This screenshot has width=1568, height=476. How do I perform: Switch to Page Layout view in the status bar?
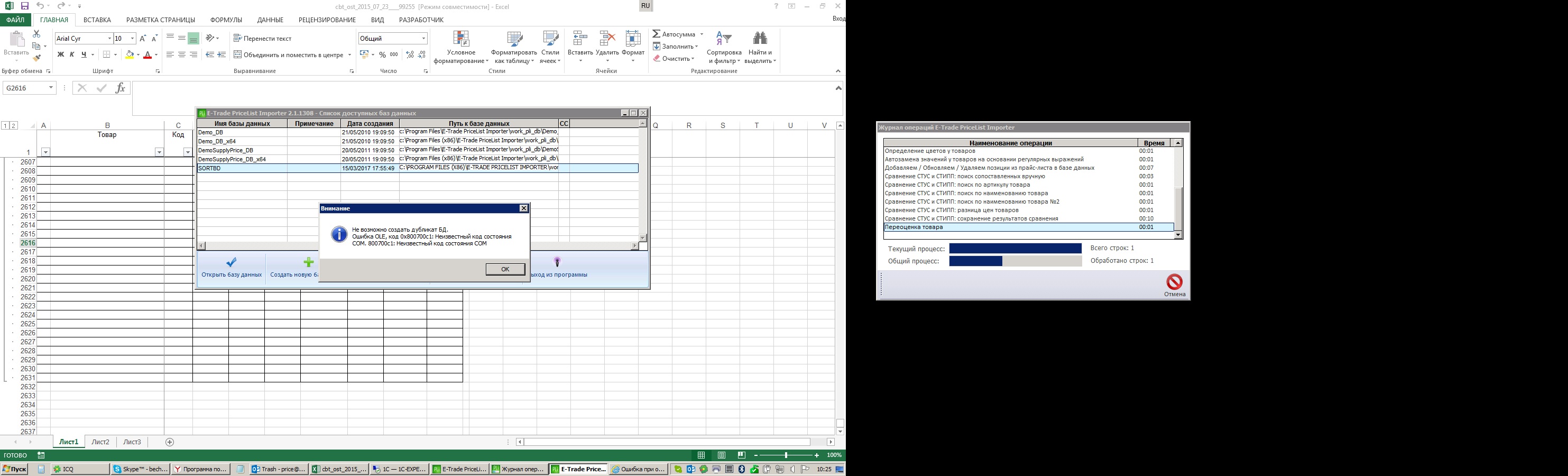pos(721,455)
